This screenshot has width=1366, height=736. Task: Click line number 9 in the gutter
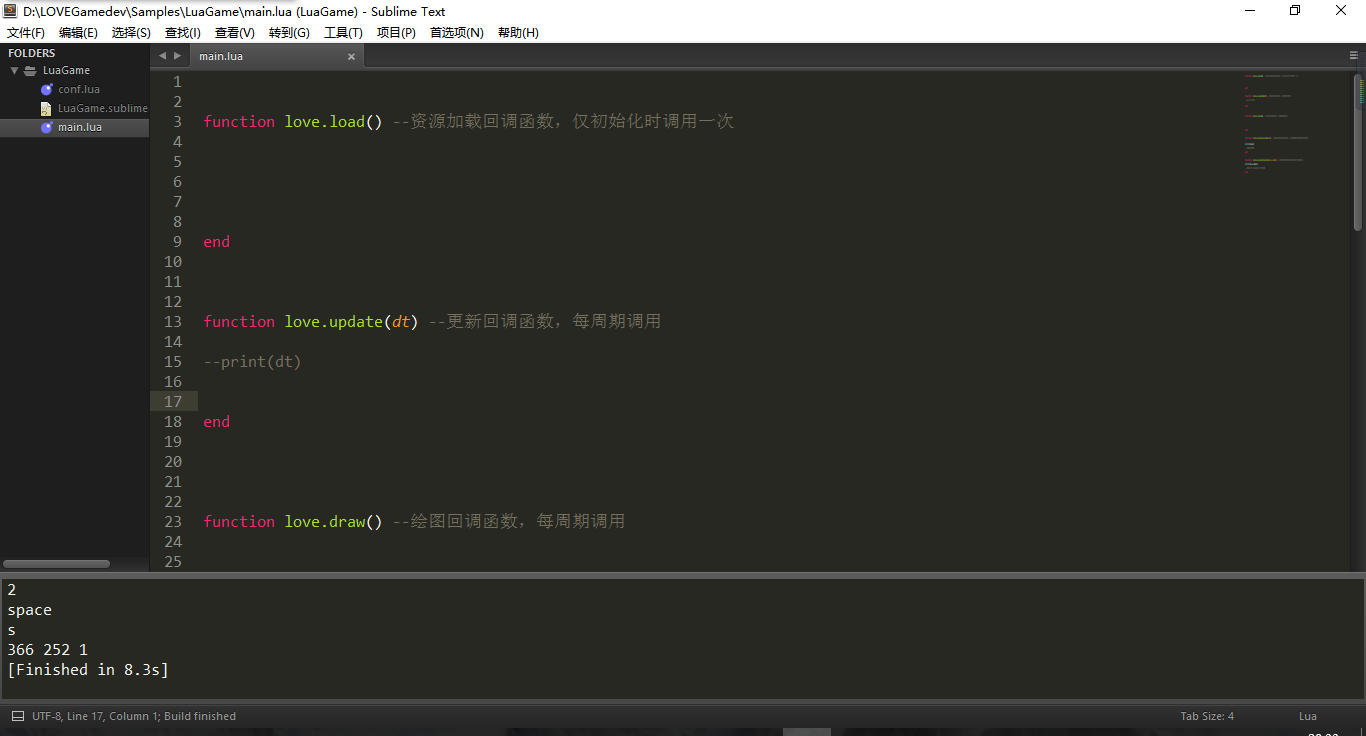point(177,242)
